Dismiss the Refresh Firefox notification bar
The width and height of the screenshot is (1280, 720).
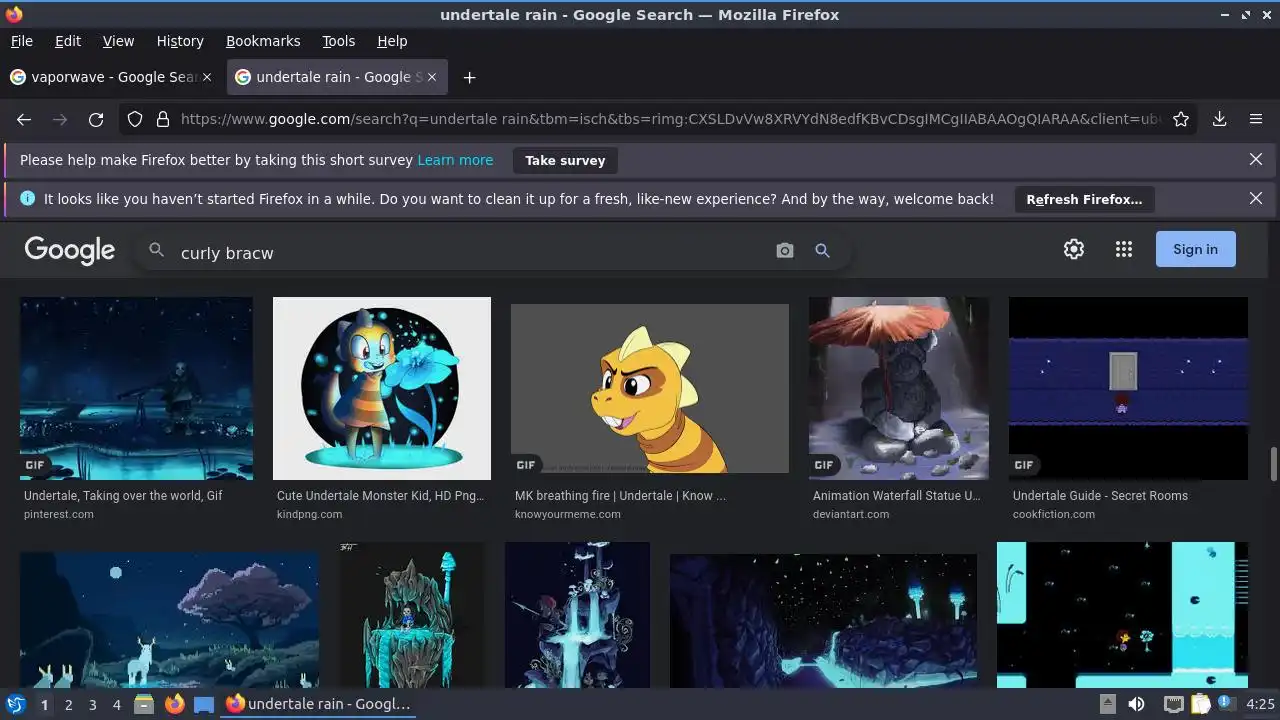click(1256, 199)
